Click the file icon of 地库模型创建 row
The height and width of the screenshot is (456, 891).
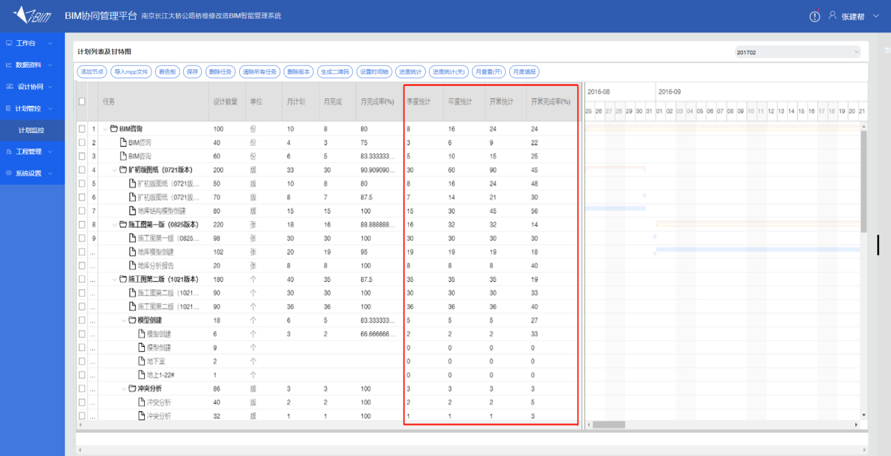tap(132, 252)
